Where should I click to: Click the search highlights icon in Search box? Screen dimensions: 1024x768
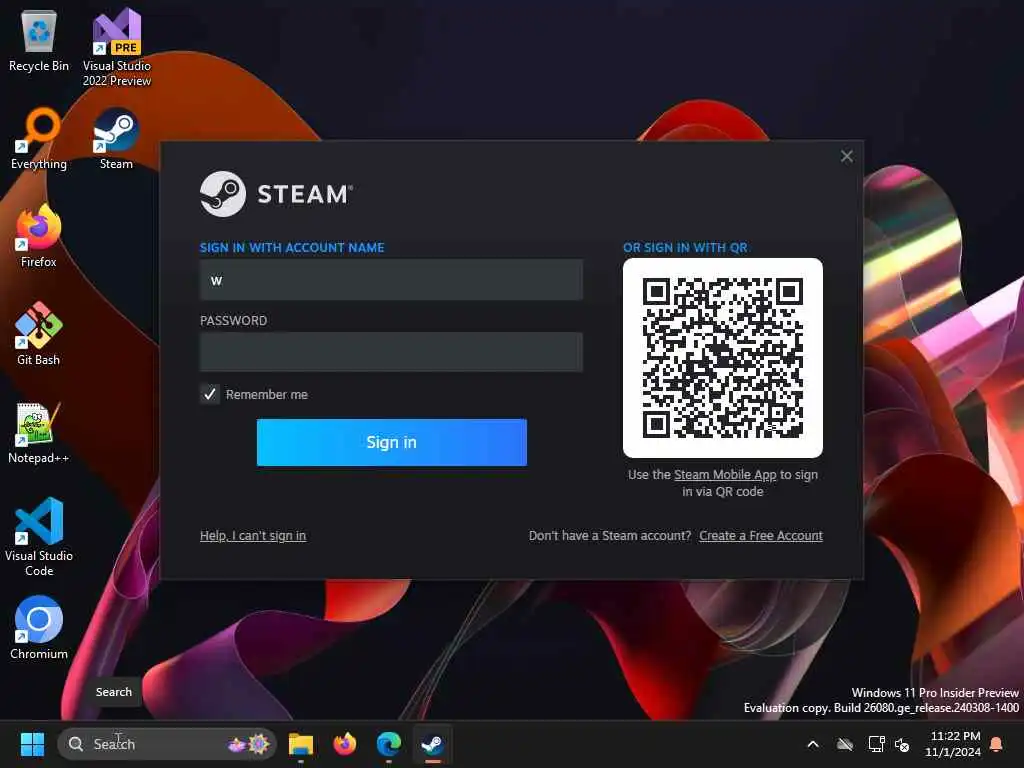(249, 744)
